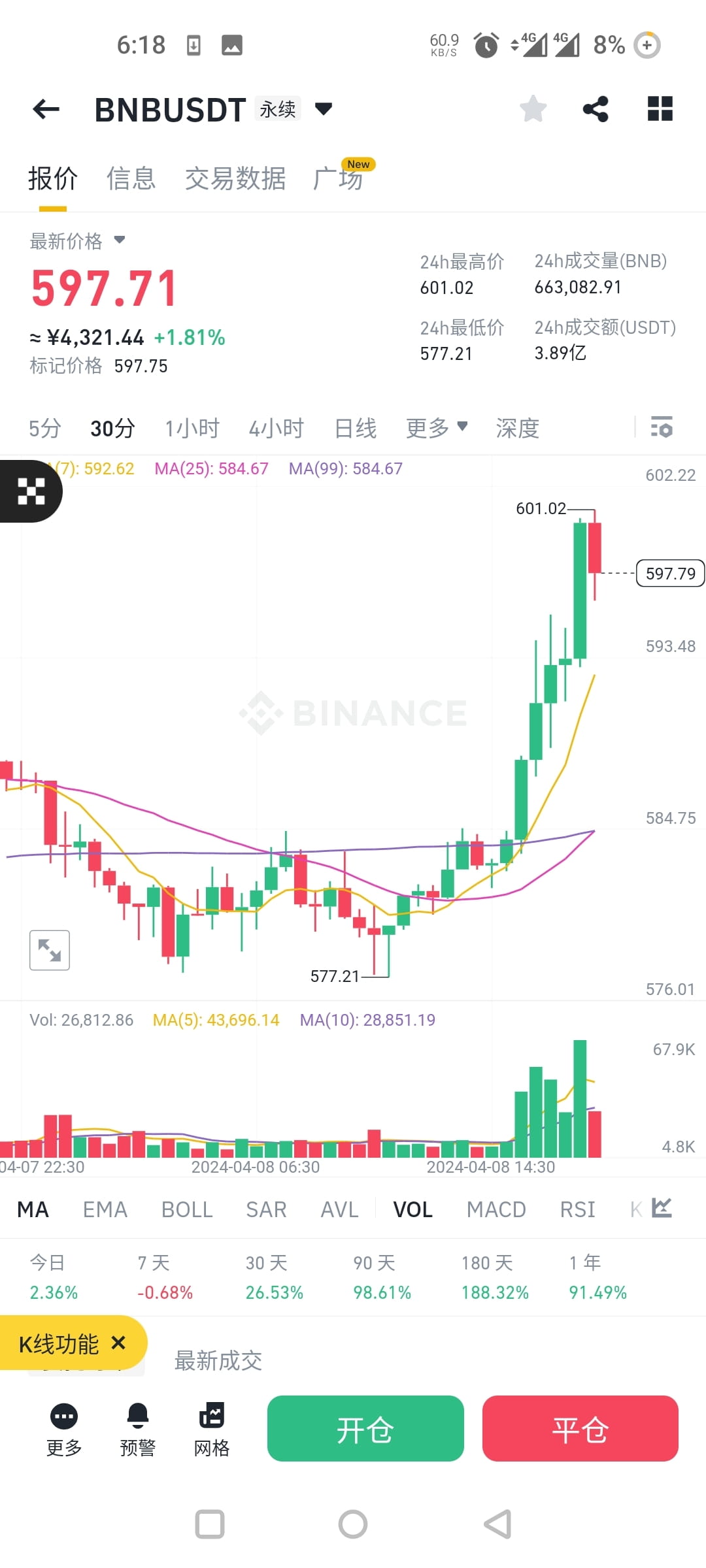Screen dimensions: 706x1568
Task: Tap the alarm clock status icon
Action: pos(486,45)
